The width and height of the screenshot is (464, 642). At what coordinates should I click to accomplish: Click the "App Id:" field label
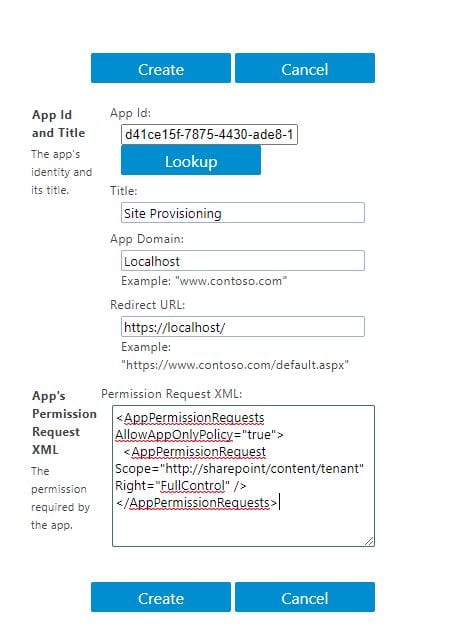coord(130,113)
